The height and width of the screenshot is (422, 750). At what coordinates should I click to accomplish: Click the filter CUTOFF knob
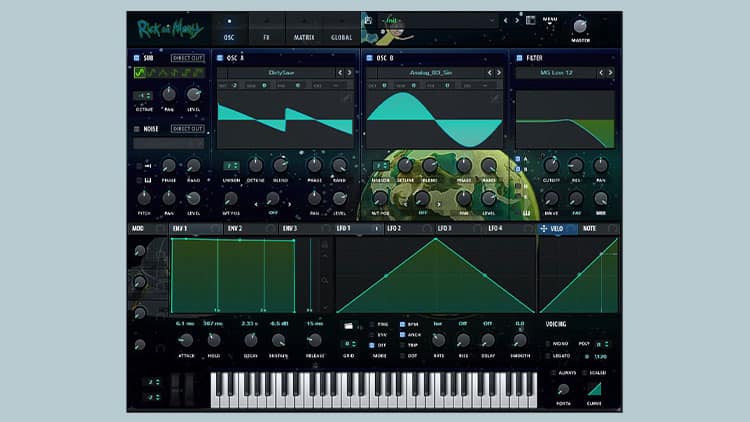tap(551, 166)
